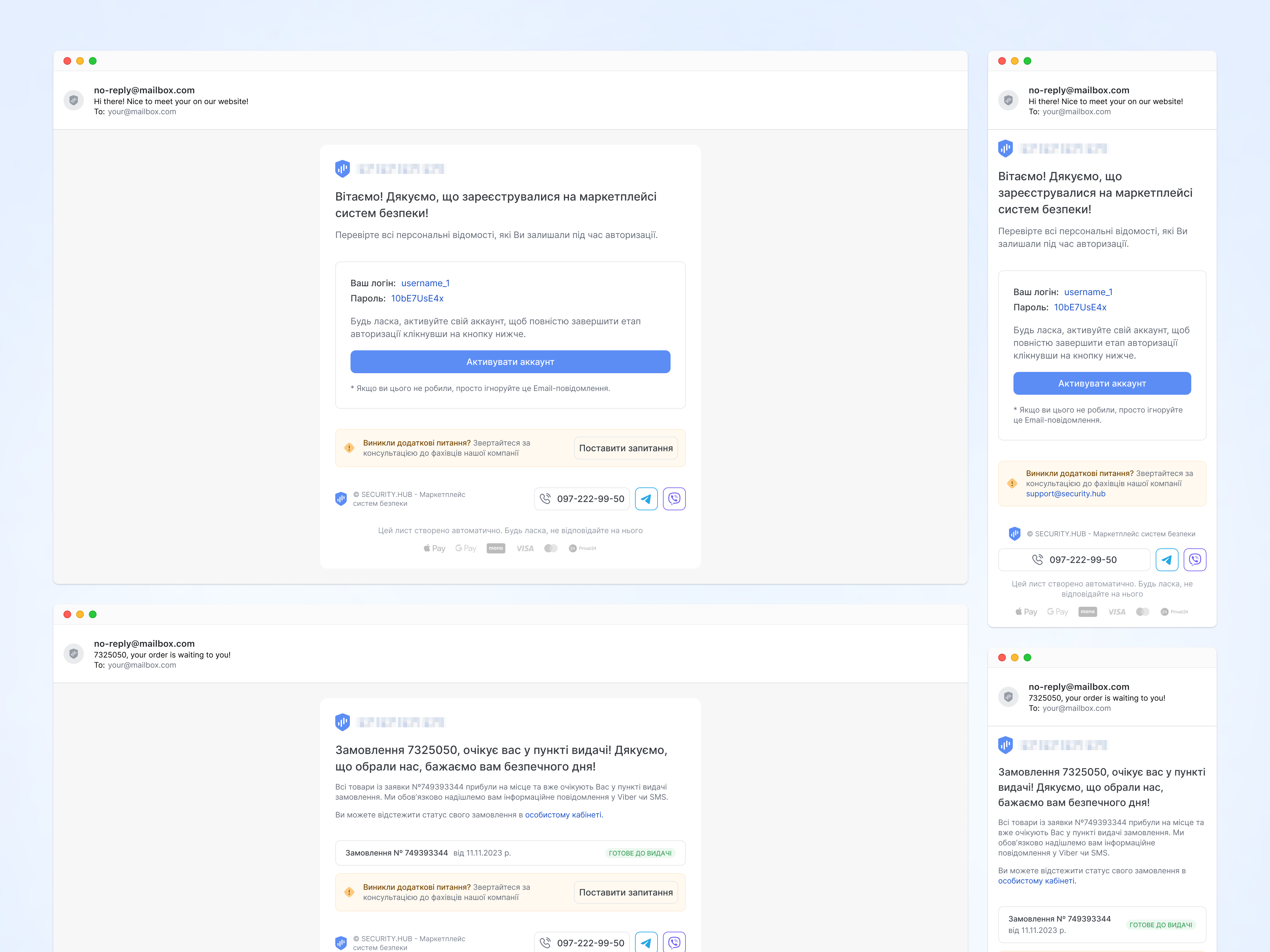Screen dimensions: 1270x952
Task: Click the Mastercard payment icon
Action: [x=551, y=548]
